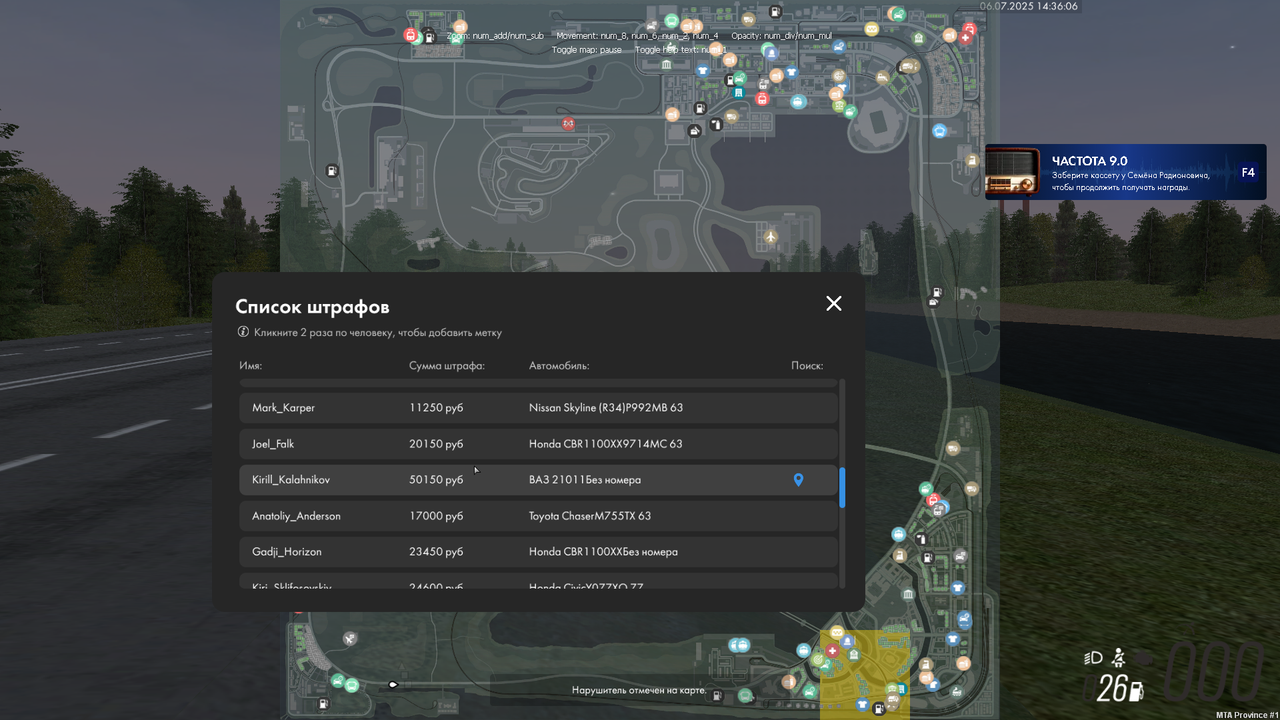Click the gray airplane icon in bottom-left map

coord(350,638)
